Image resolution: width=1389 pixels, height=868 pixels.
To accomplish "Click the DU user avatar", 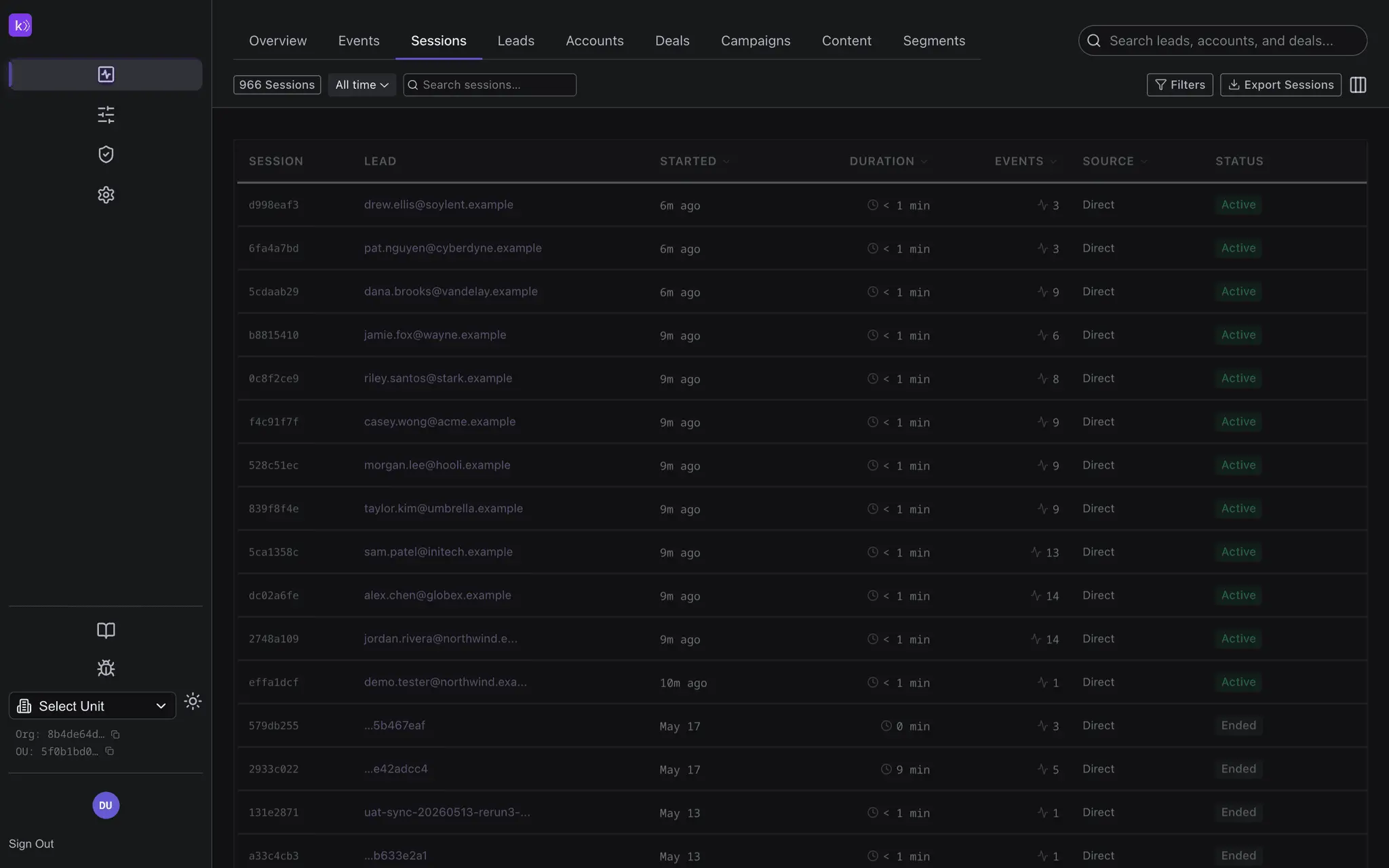I will [106, 806].
